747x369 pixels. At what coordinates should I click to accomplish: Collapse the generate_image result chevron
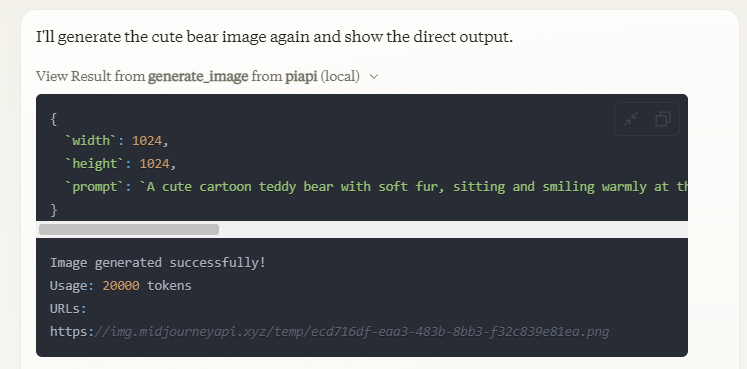coord(374,76)
